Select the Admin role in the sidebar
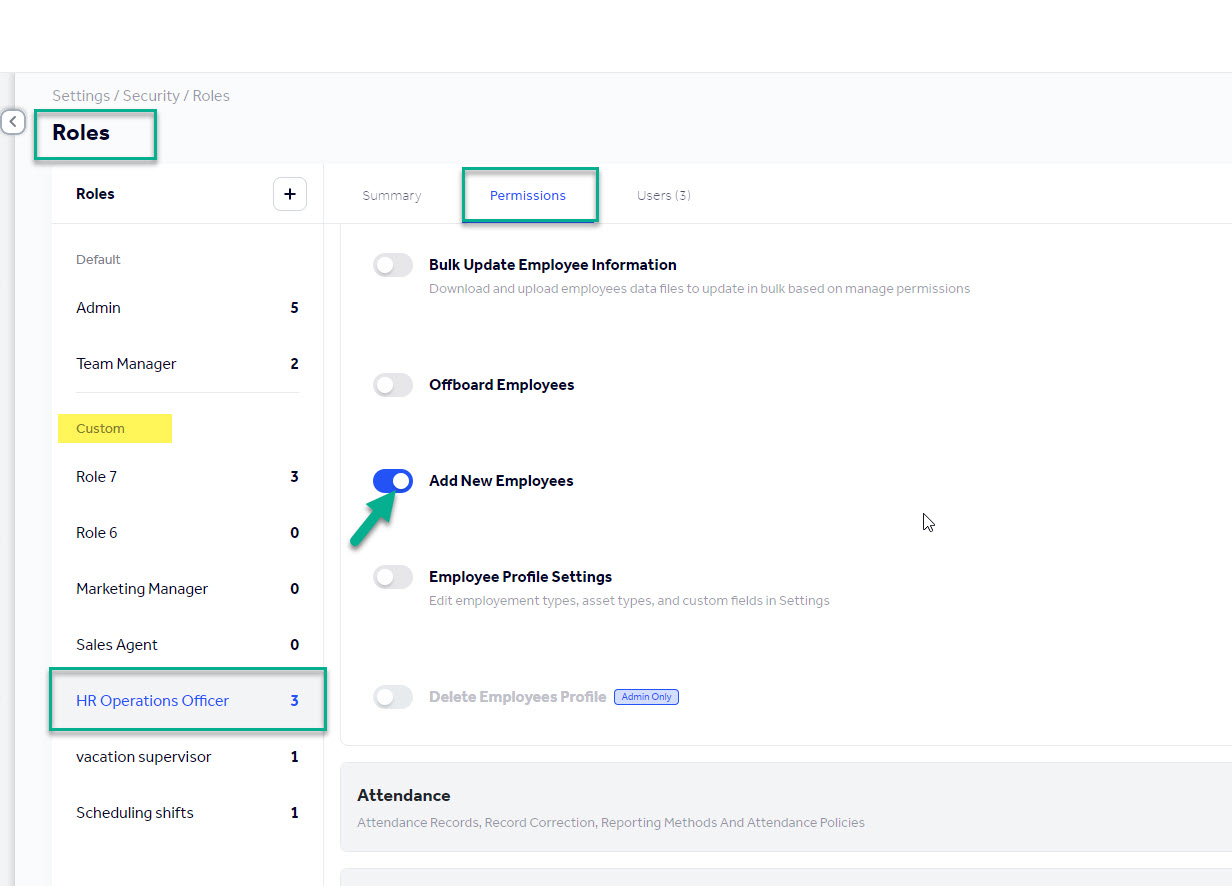The height and width of the screenshot is (886, 1232). pyautogui.click(x=98, y=307)
